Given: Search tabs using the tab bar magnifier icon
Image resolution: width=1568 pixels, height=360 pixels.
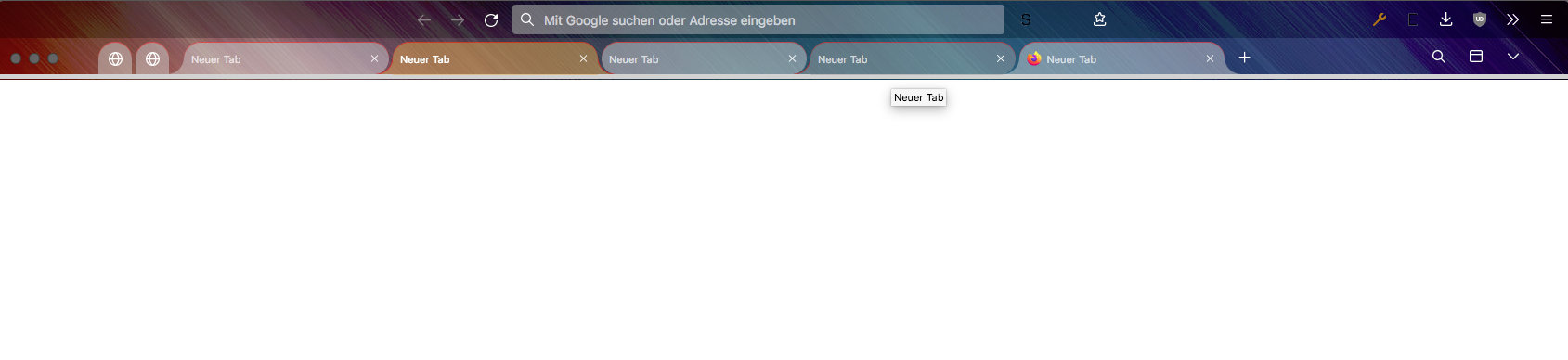Looking at the screenshot, I should coord(1439,57).
